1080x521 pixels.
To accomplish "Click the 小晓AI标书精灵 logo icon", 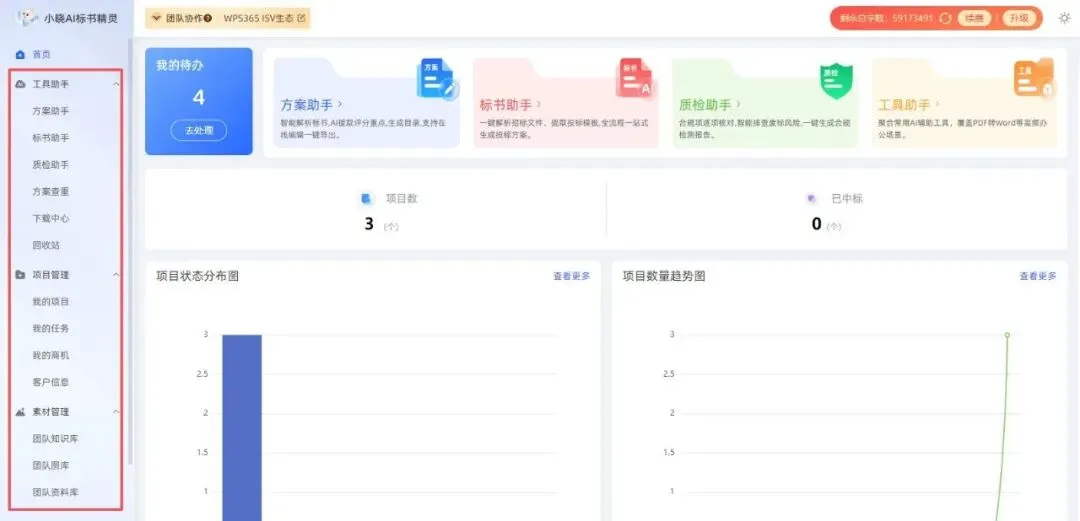I will click(27, 17).
